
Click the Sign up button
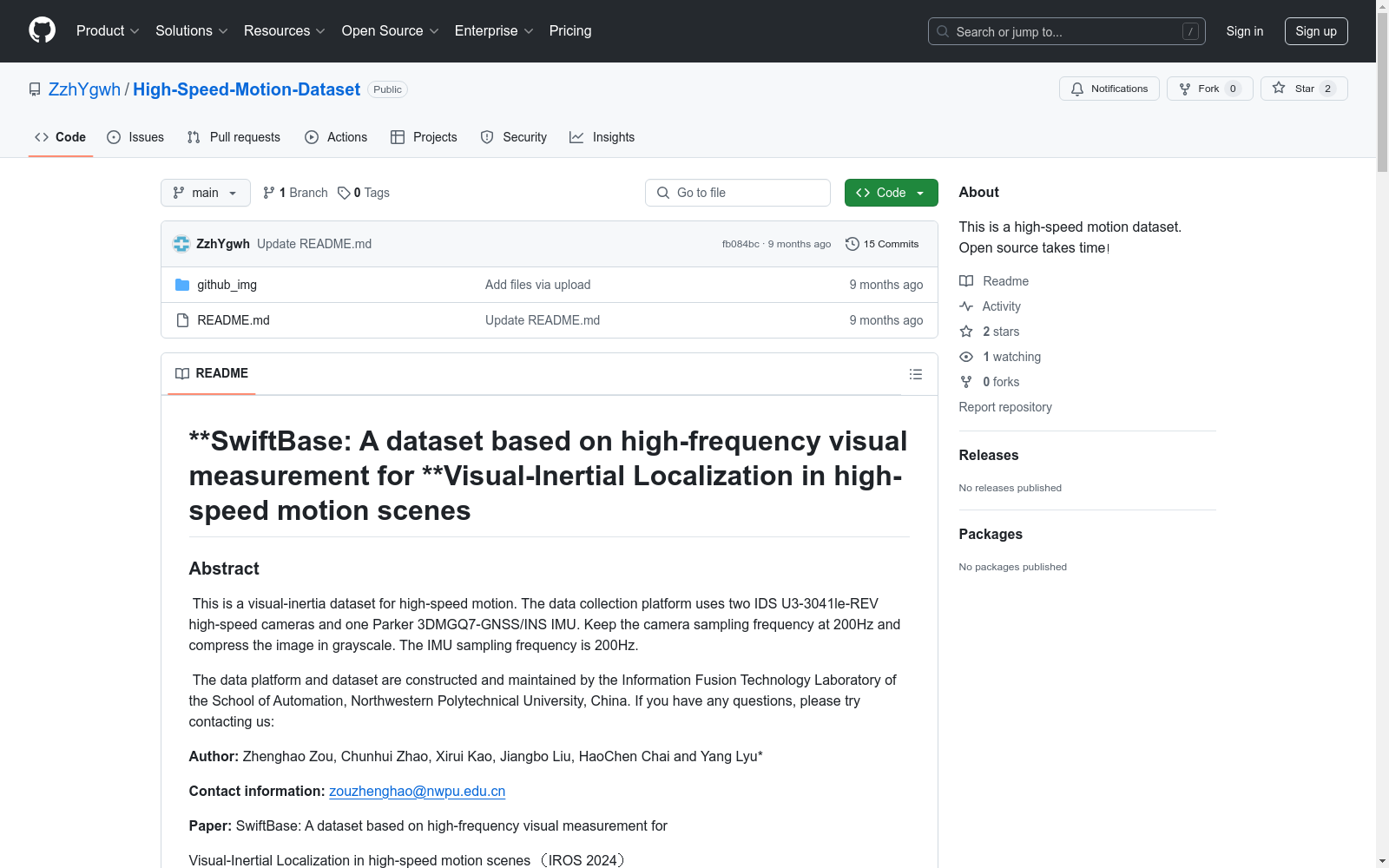(x=1316, y=31)
